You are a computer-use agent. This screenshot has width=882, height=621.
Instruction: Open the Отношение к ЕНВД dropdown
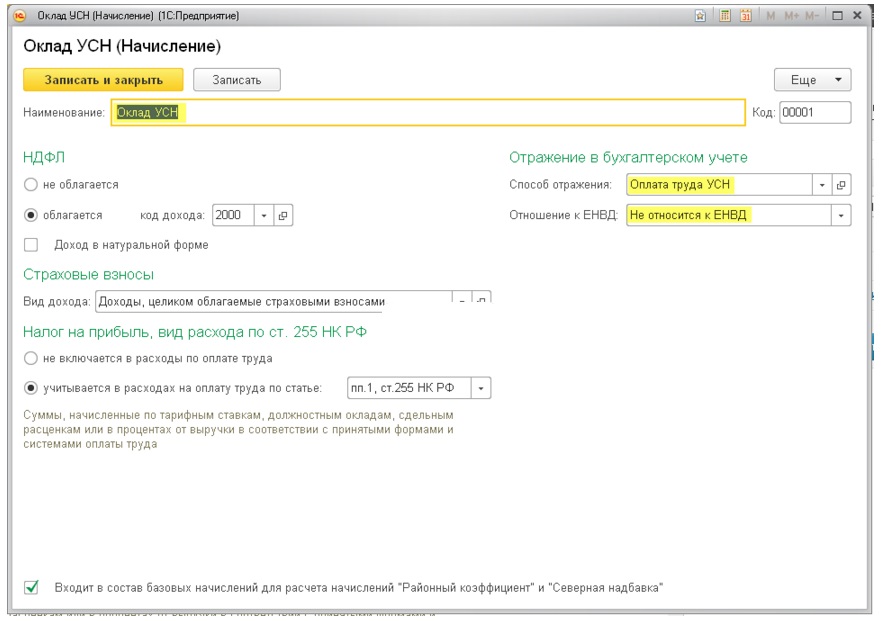tap(841, 215)
